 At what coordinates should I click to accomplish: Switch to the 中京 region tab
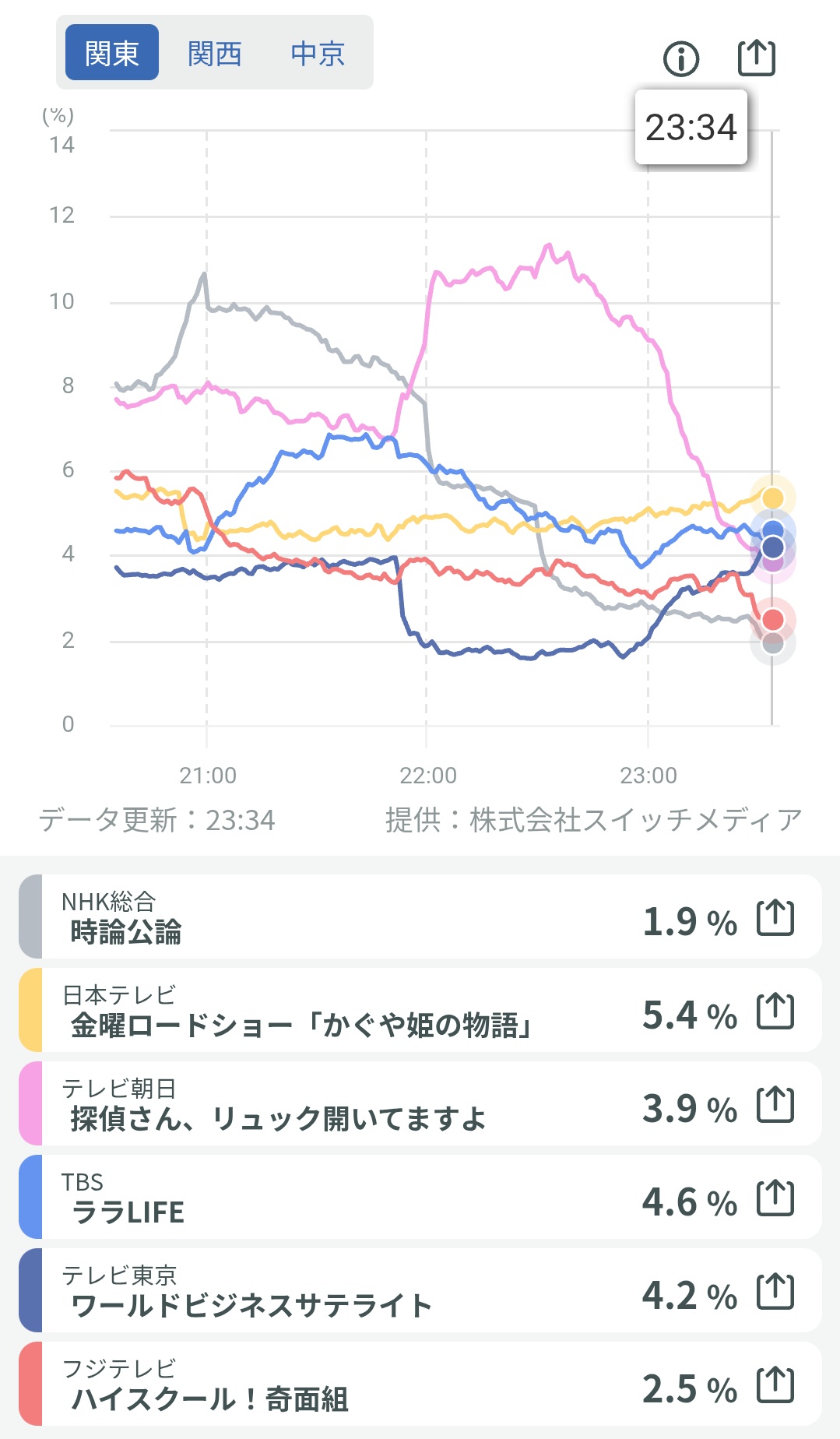pos(318,53)
